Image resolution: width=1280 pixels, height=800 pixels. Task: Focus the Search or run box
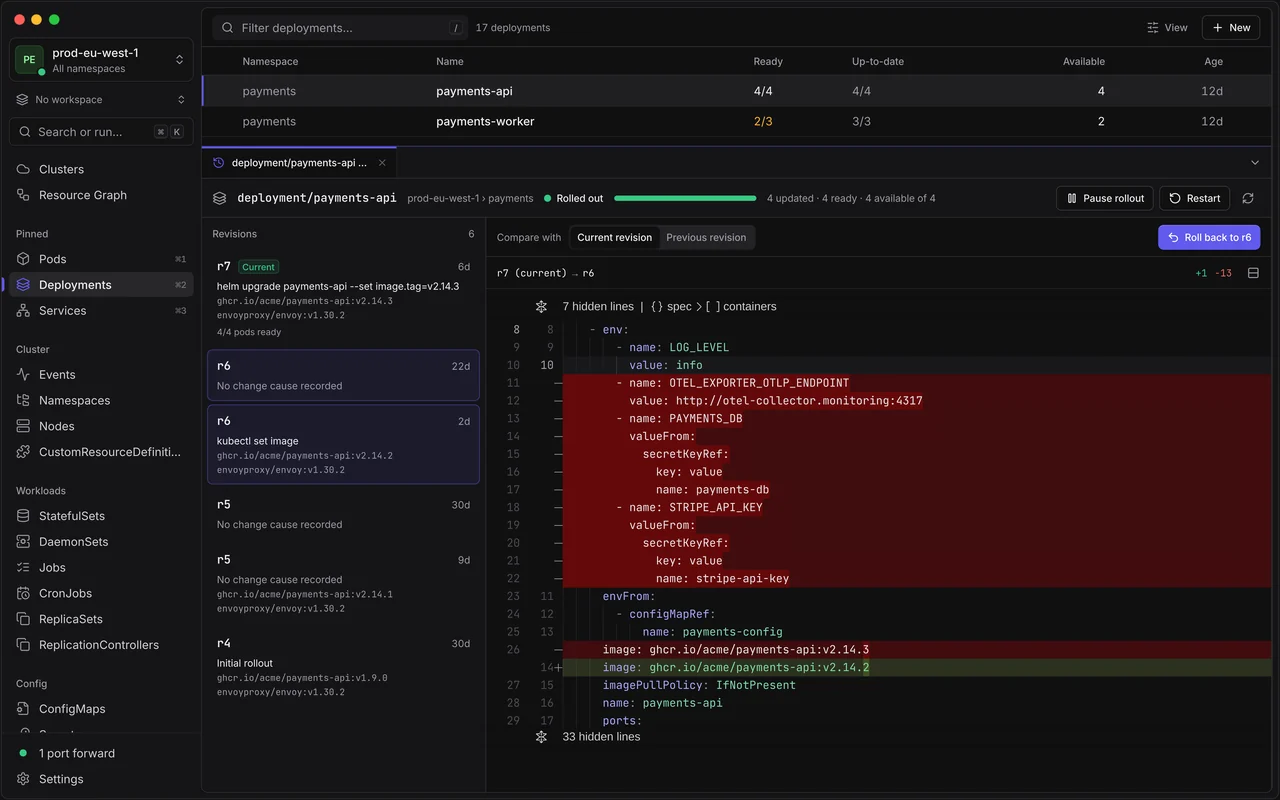pyautogui.click(x=101, y=132)
